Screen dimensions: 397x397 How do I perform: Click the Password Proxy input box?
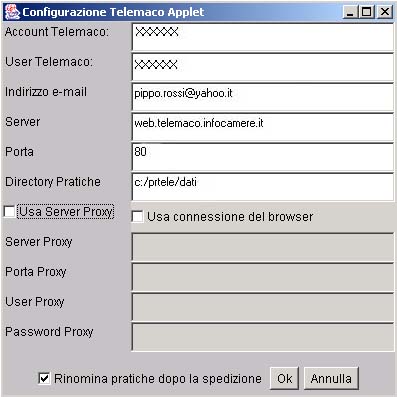tap(263, 337)
